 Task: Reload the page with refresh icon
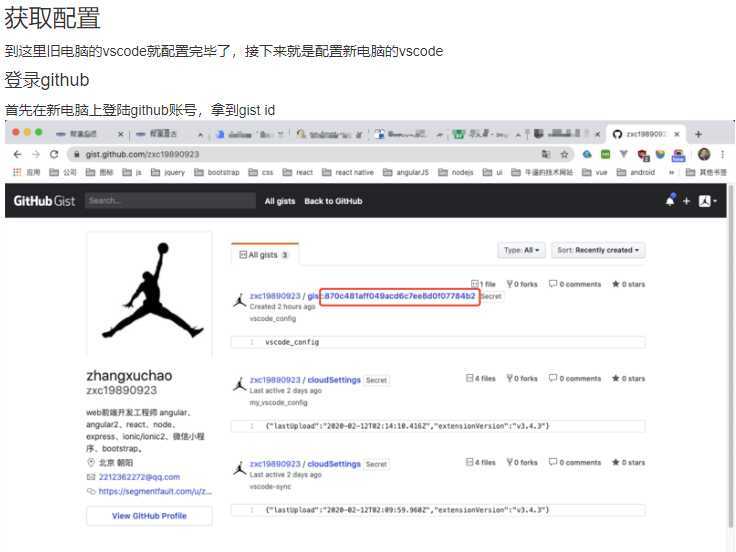click(54, 154)
